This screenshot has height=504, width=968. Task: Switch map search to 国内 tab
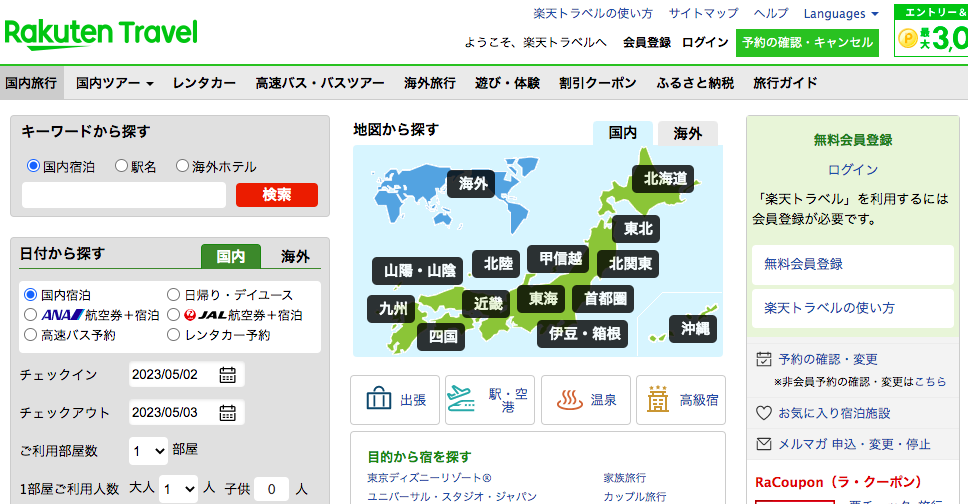pyautogui.click(x=623, y=133)
